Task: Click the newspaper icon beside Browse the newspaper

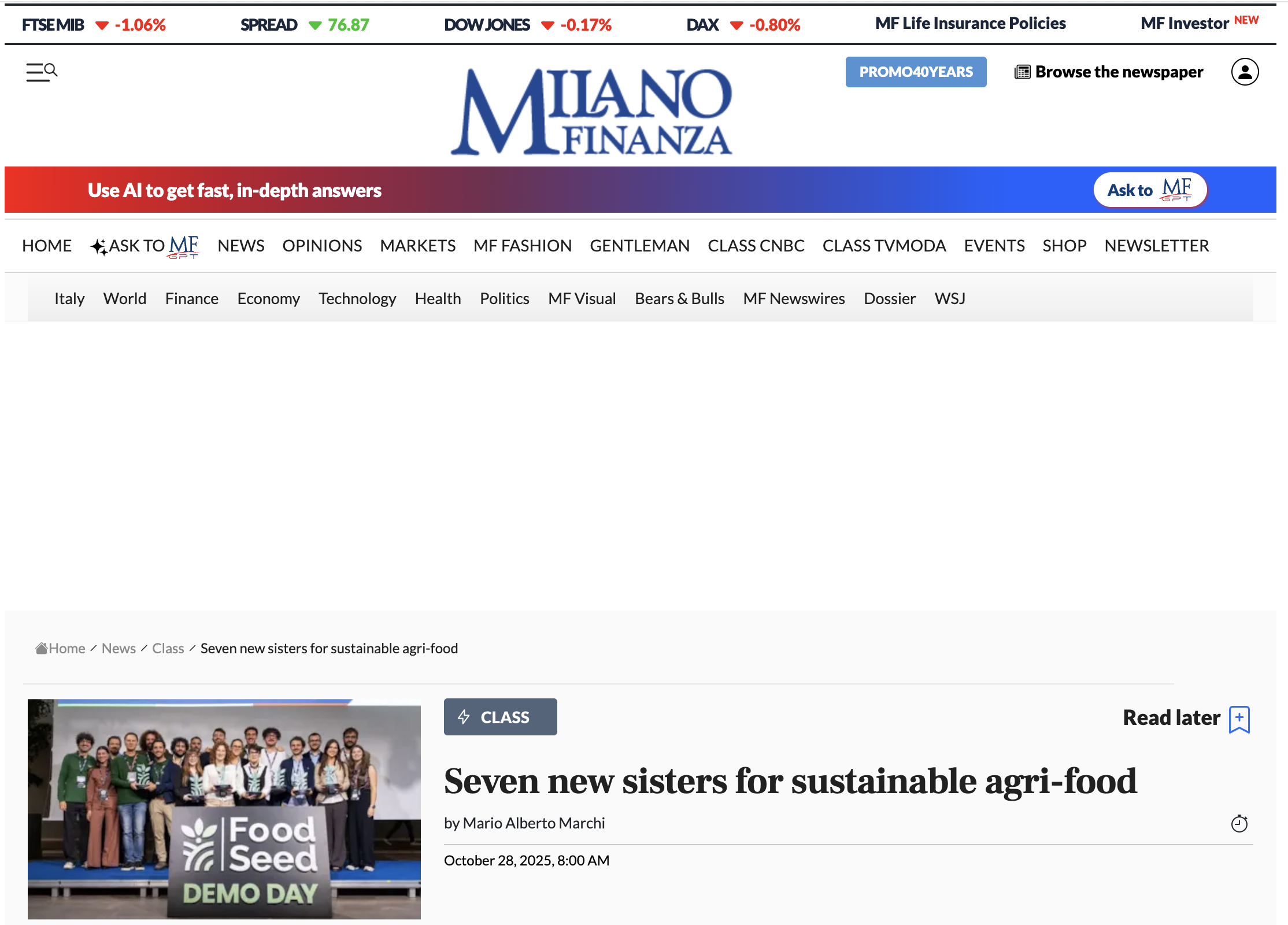Action: (1023, 72)
